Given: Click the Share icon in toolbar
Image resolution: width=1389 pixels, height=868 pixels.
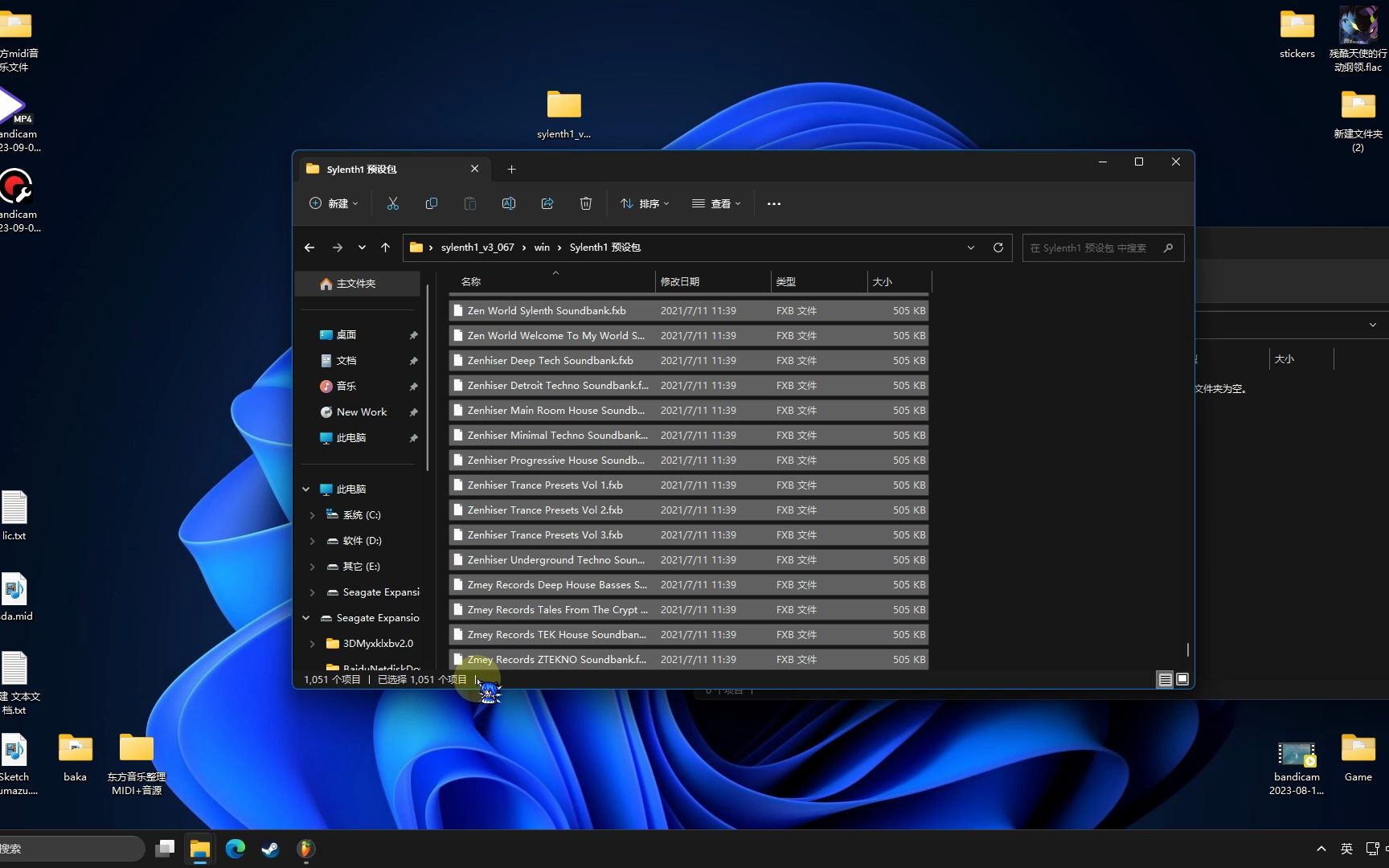Looking at the screenshot, I should 547,204.
